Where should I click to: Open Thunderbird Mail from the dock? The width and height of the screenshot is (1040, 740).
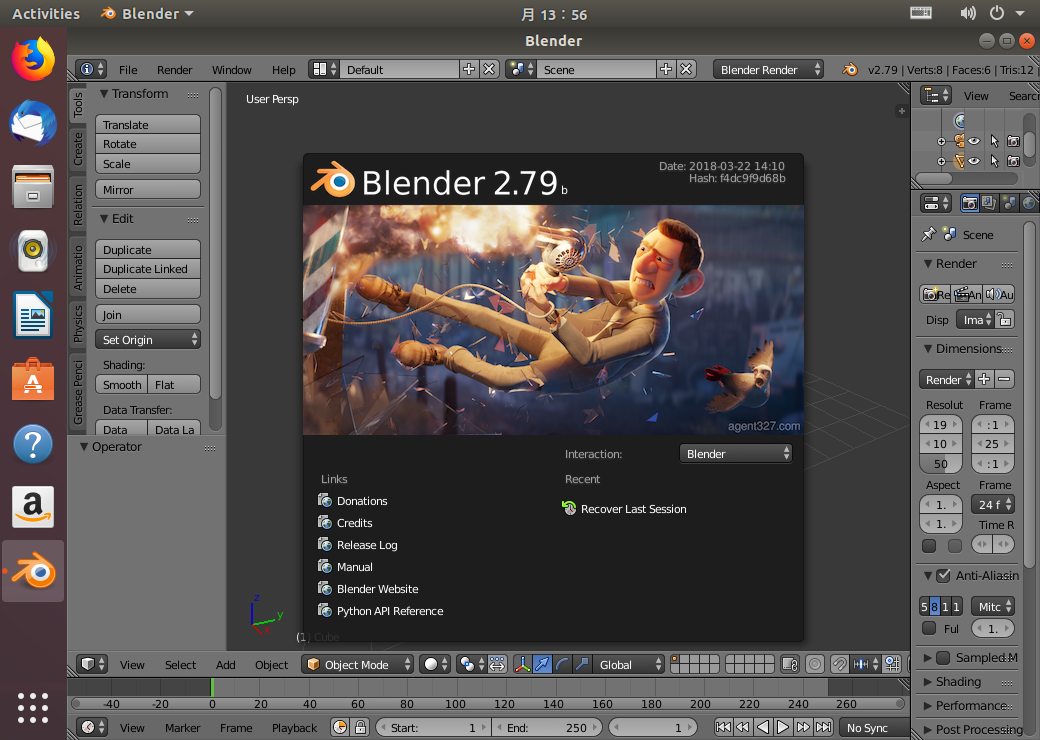[32, 123]
